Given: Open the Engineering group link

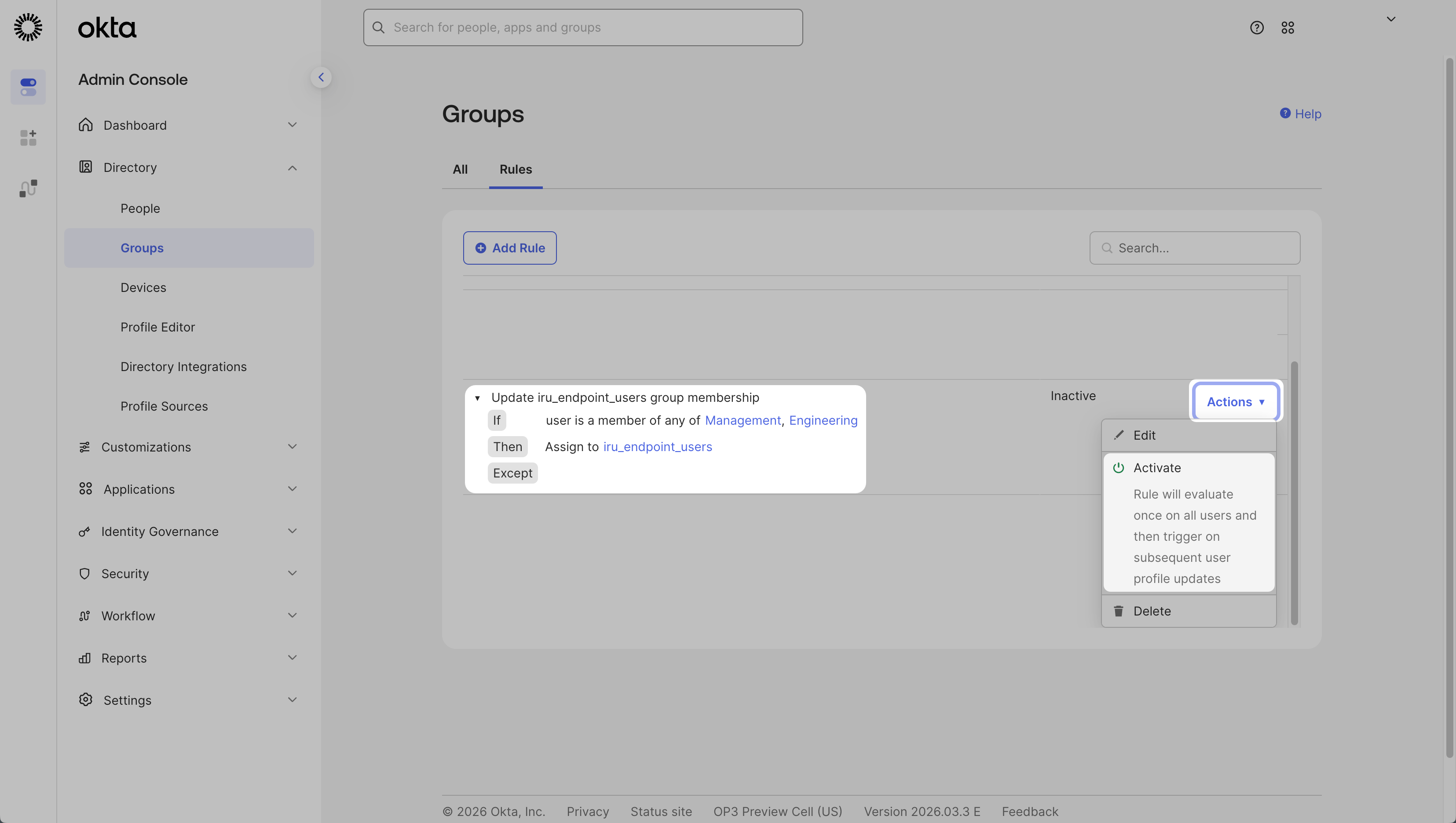Looking at the screenshot, I should pyautogui.click(x=823, y=420).
